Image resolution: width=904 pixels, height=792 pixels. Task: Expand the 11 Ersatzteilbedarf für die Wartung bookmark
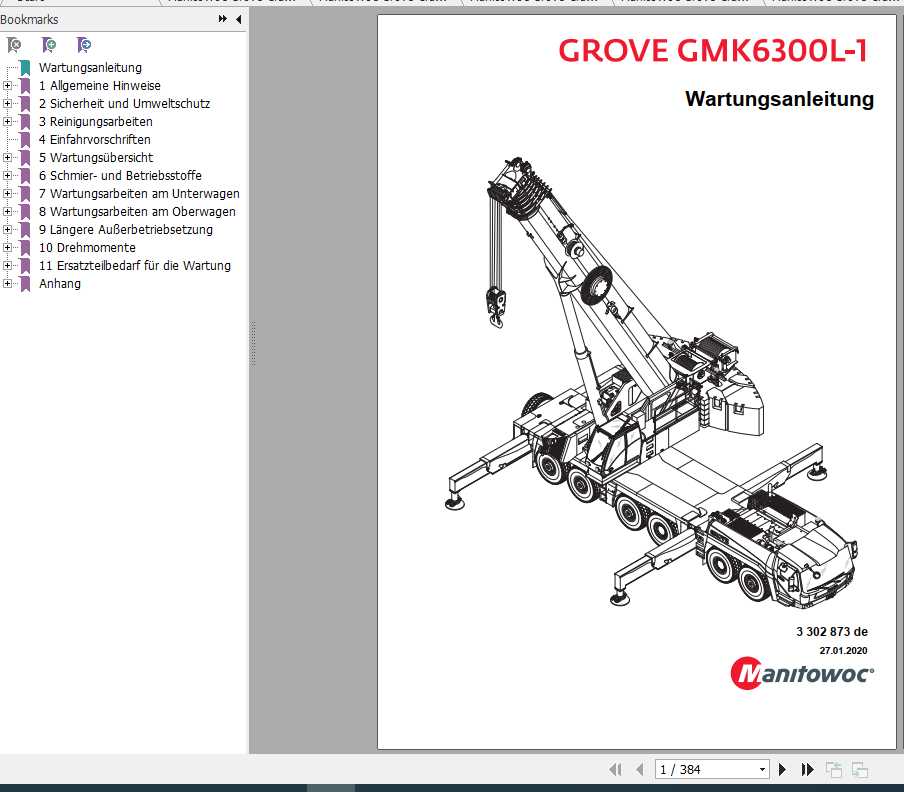(x=7, y=266)
